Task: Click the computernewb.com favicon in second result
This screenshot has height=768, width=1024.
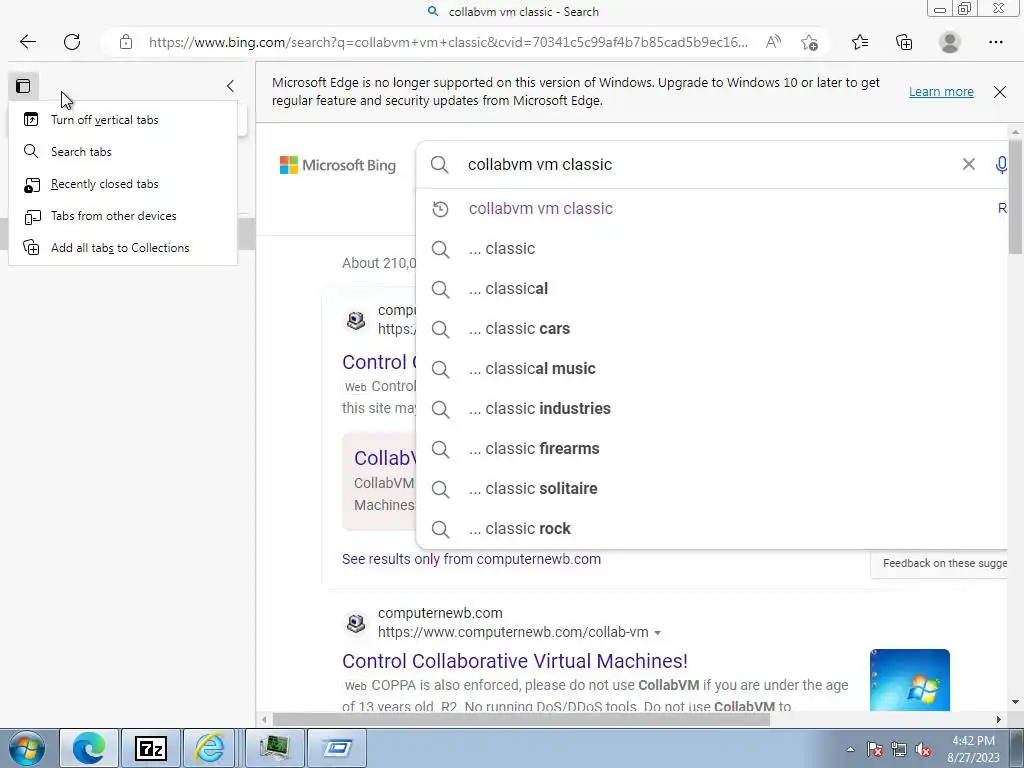Action: click(x=356, y=623)
